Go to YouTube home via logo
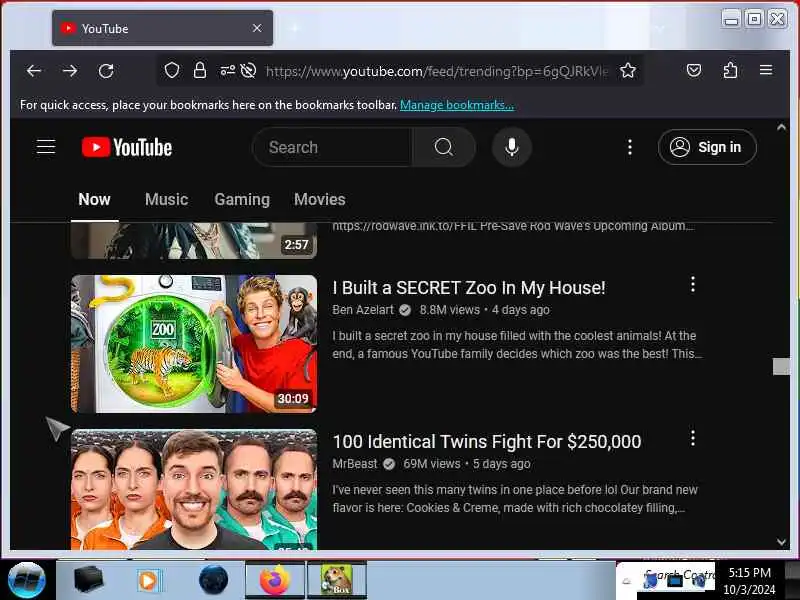This screenshot has height=600, width=800. coord(127,147)
